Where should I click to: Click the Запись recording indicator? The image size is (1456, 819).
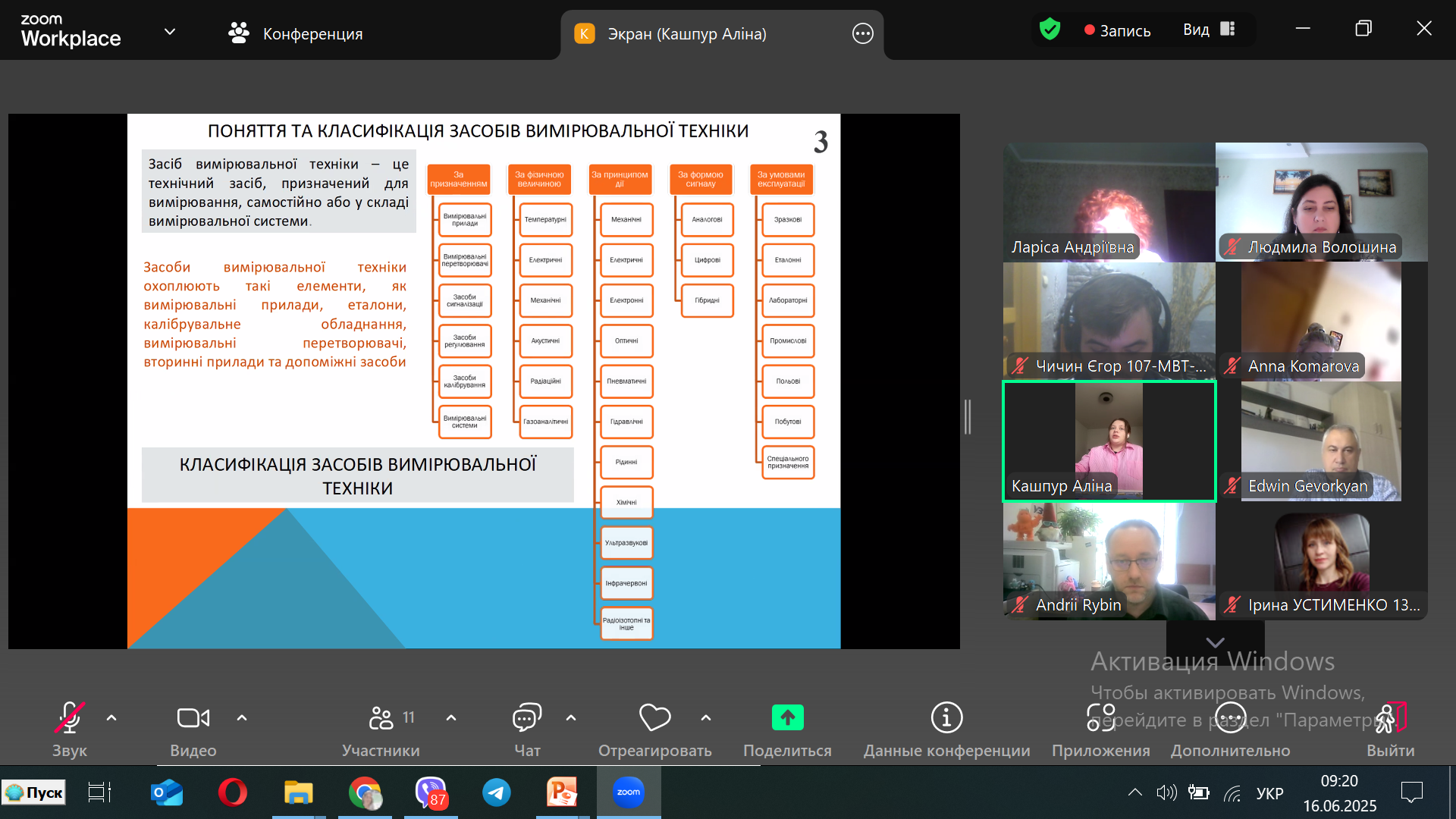[1118, 30]
